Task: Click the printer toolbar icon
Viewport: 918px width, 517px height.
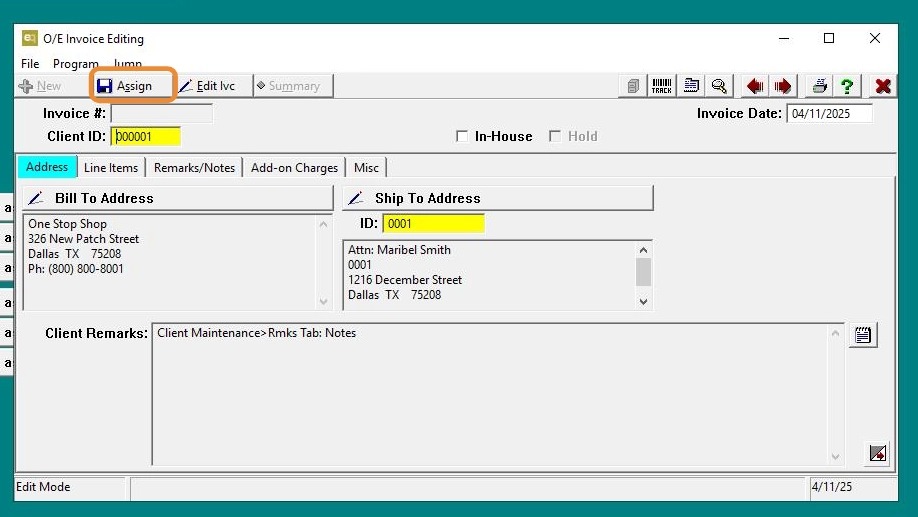Action: (x=820, y=86)
